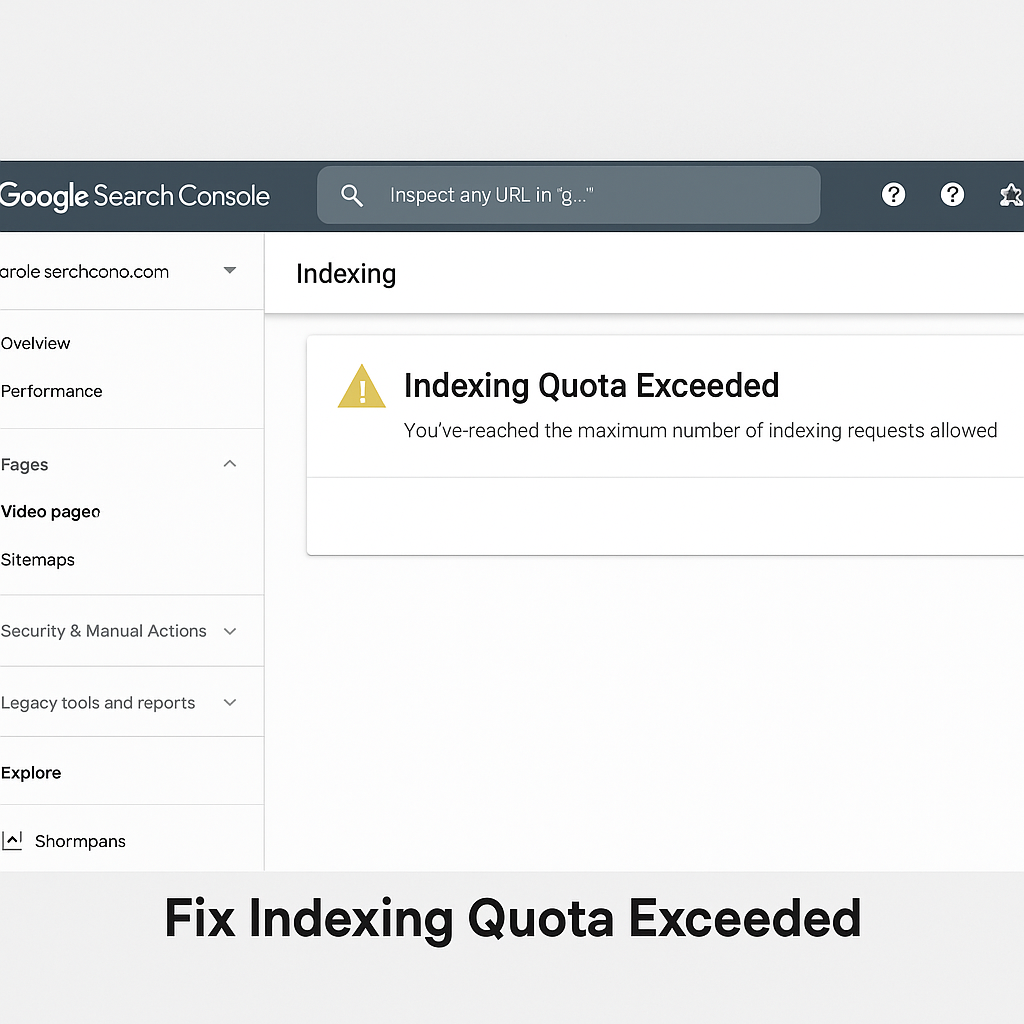This screenshot has width=1024, height=1024.
Task: Click the warning triangle on the quota alert
Action: pyautogui.click(x=361, y=385)
